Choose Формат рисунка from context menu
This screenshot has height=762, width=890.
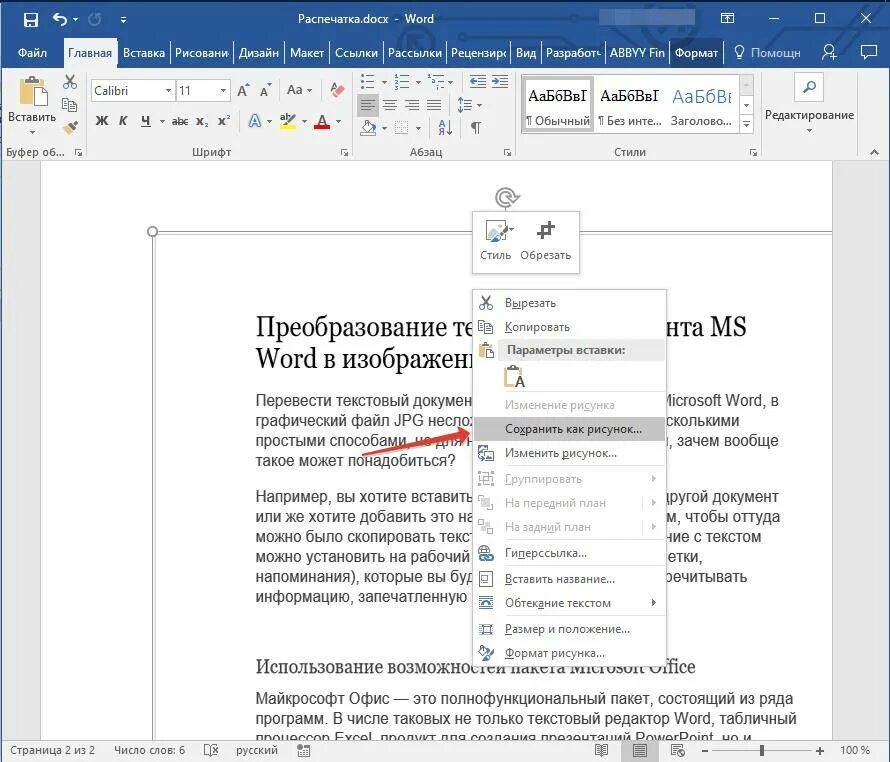click(x=554, y=653)
